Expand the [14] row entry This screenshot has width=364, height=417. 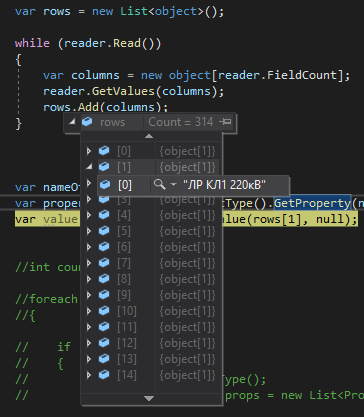(x=89, y=375)
